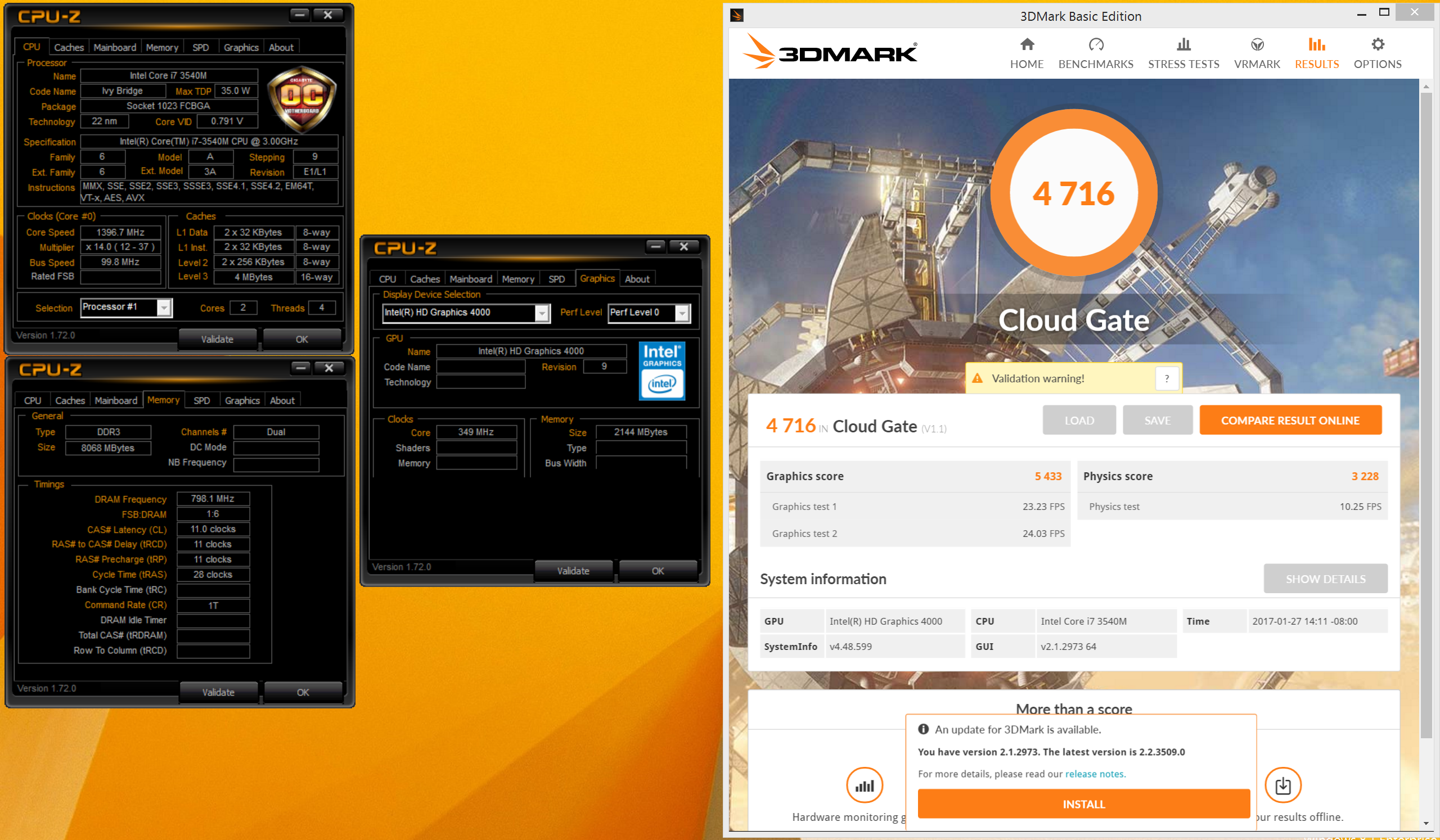Screen dimensions: 1440x840
Task: Click the 4 716 score circle
Action: [x=1073, y=193]
